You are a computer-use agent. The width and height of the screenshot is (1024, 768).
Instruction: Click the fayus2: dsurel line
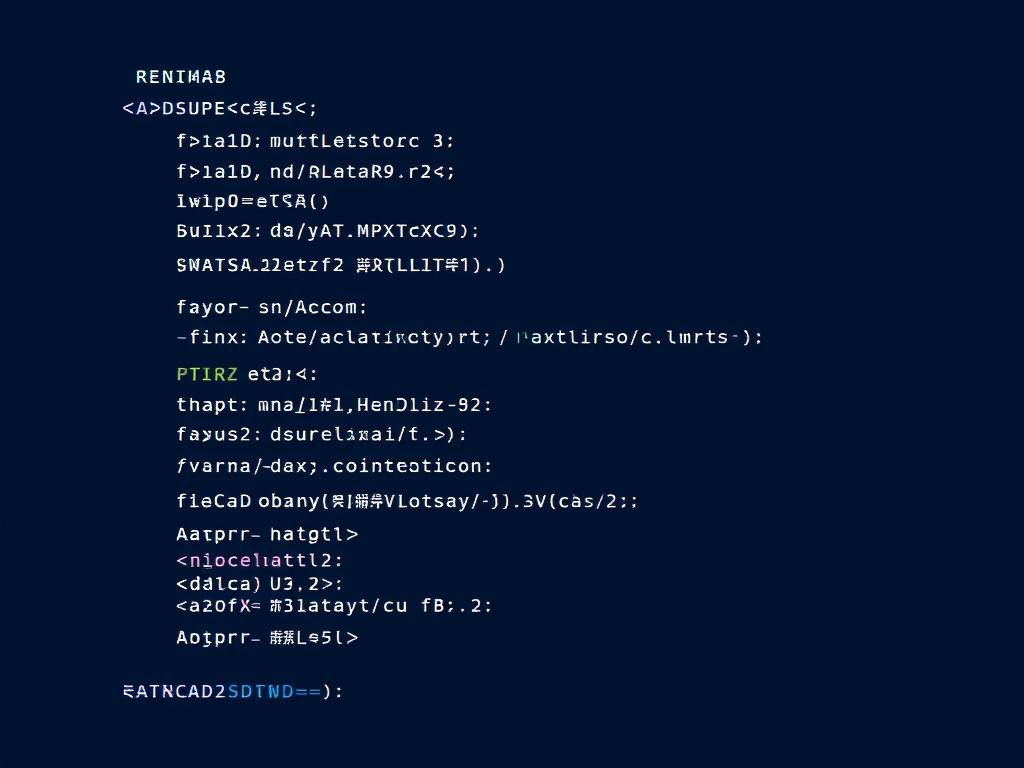321,434
